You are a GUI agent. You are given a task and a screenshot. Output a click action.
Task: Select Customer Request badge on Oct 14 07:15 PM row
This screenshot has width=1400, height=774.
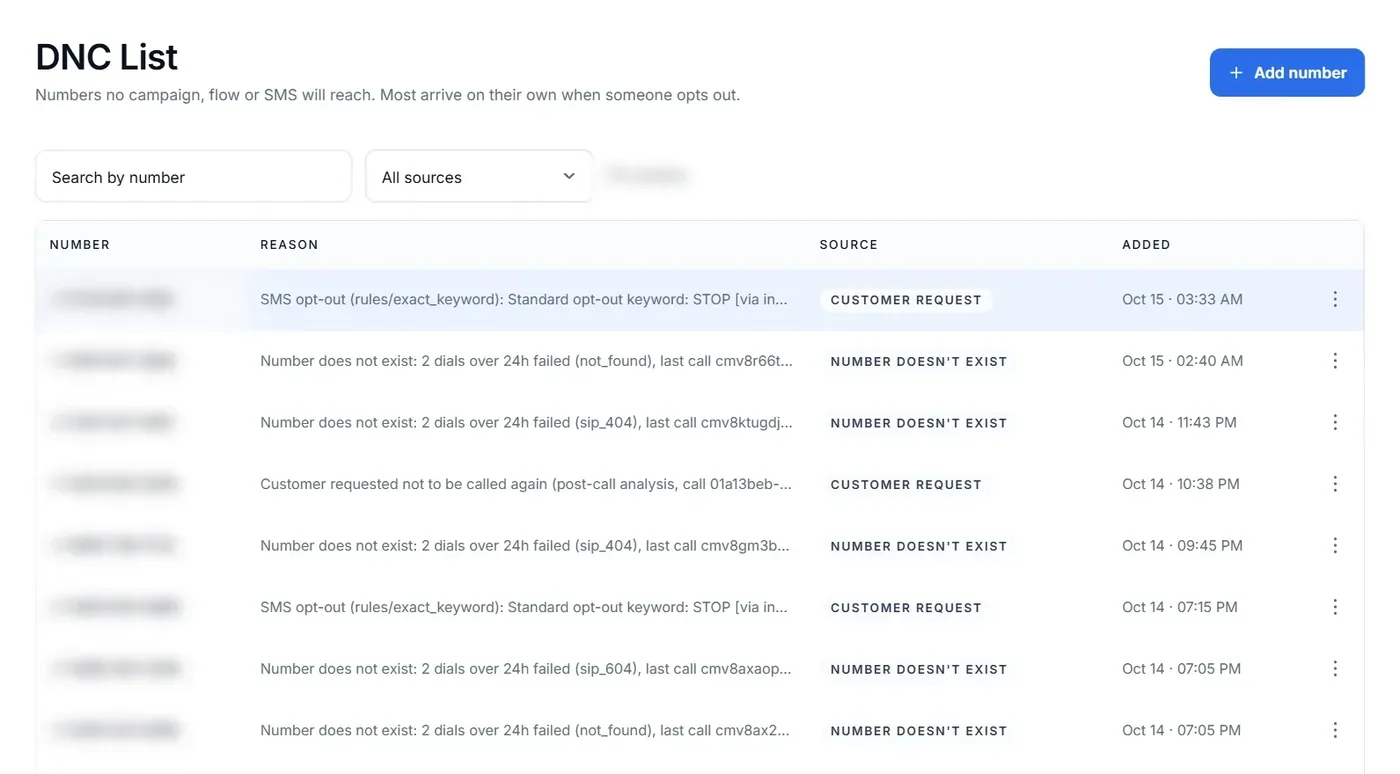[906, 608]
